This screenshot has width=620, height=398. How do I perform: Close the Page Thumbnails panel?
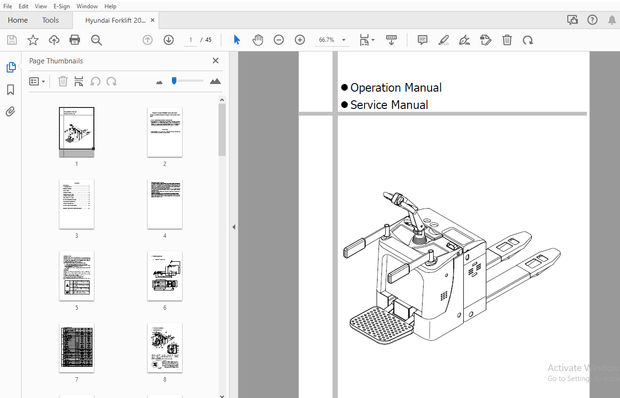point(215,60)
